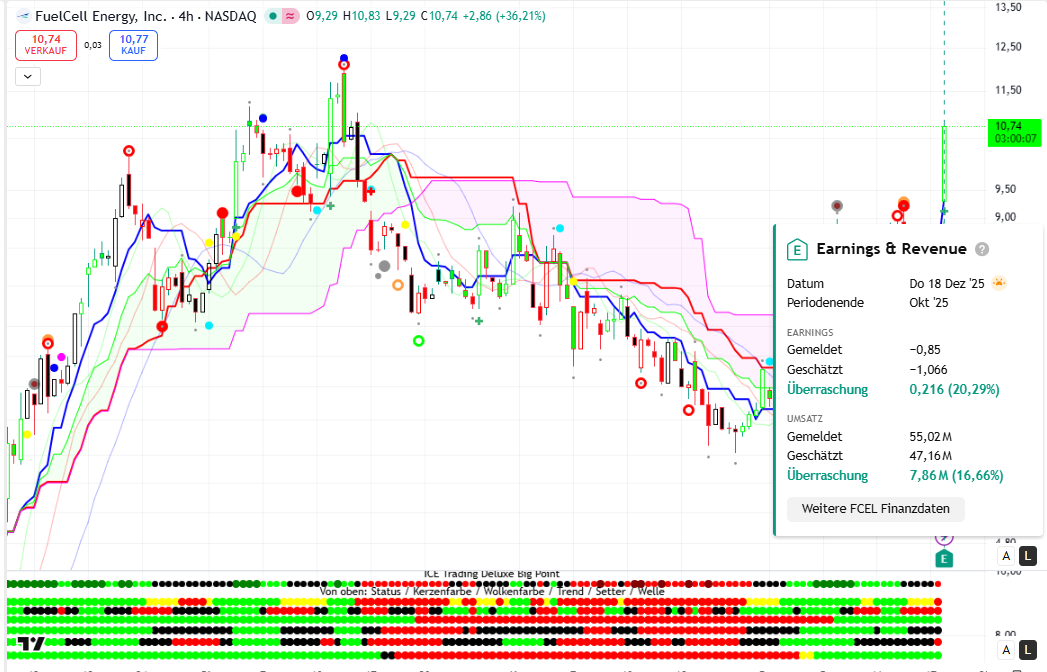Viewport: 1047px width, 672px height.
Task: Click the green earnings E marker on timeline
Action: 943,559
